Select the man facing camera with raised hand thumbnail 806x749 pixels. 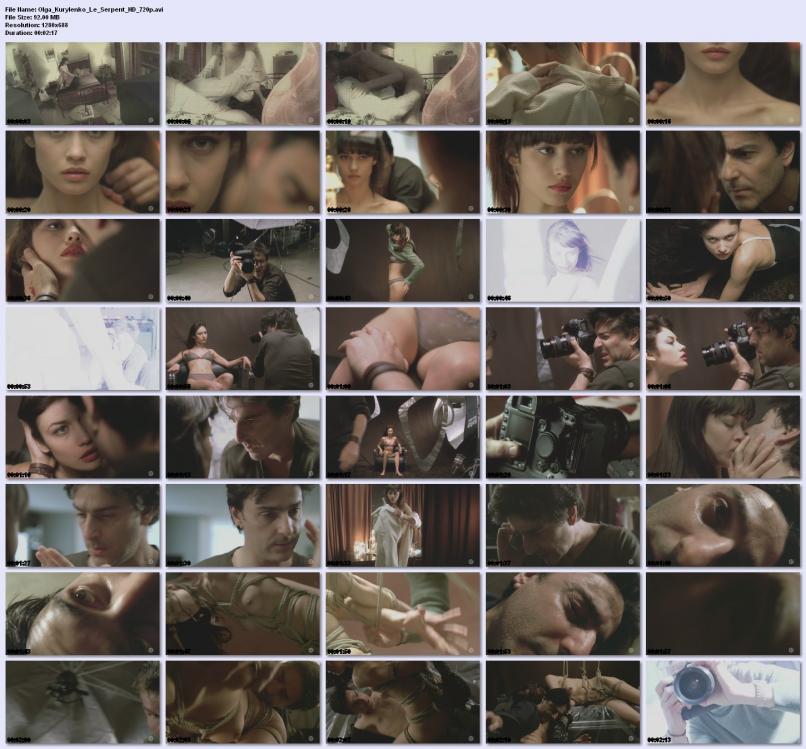click(x=243, y=525)
